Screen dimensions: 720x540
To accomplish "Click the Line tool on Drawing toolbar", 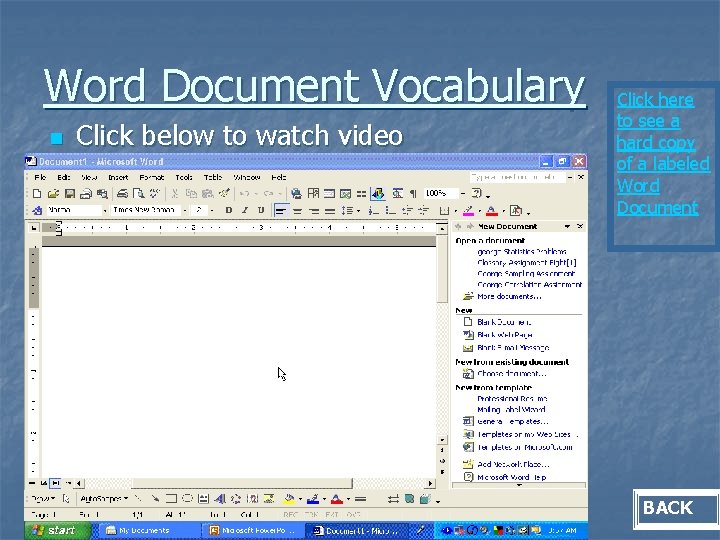I will (138, 499).
